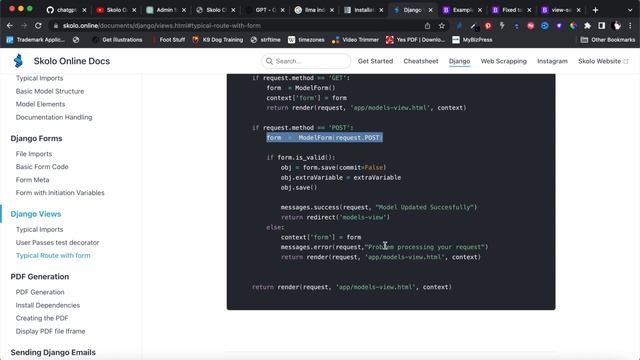Click the Skolo Online Docs title
This screenshot has height=360, width=640.
72,61
